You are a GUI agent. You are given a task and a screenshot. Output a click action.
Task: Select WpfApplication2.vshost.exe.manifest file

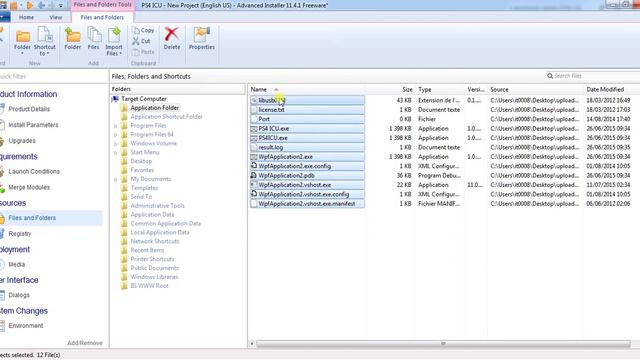pos(307,204)
